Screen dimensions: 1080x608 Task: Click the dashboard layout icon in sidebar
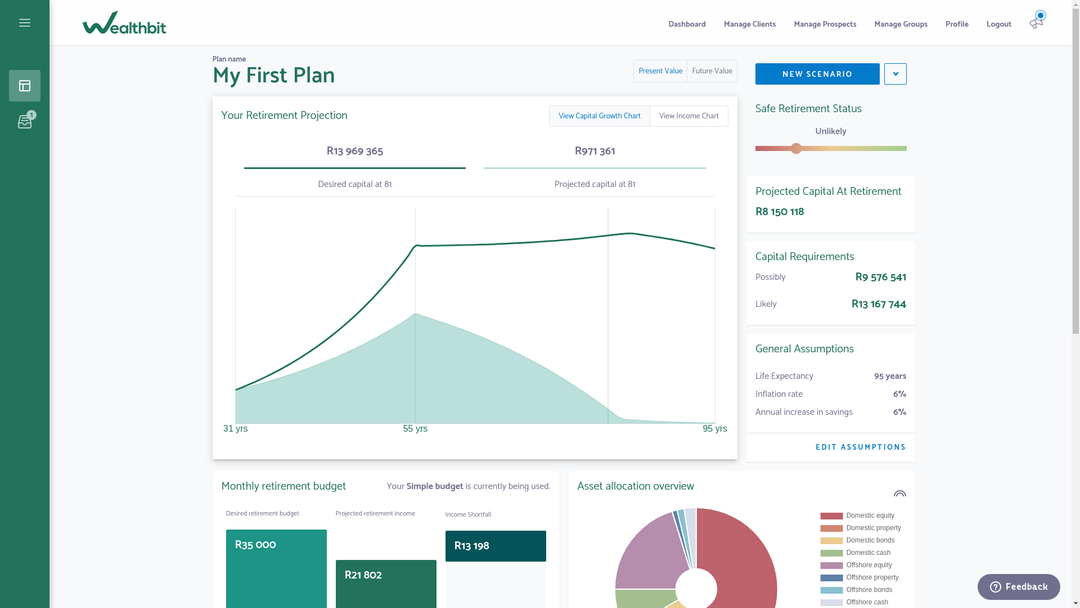coord(25,86)
